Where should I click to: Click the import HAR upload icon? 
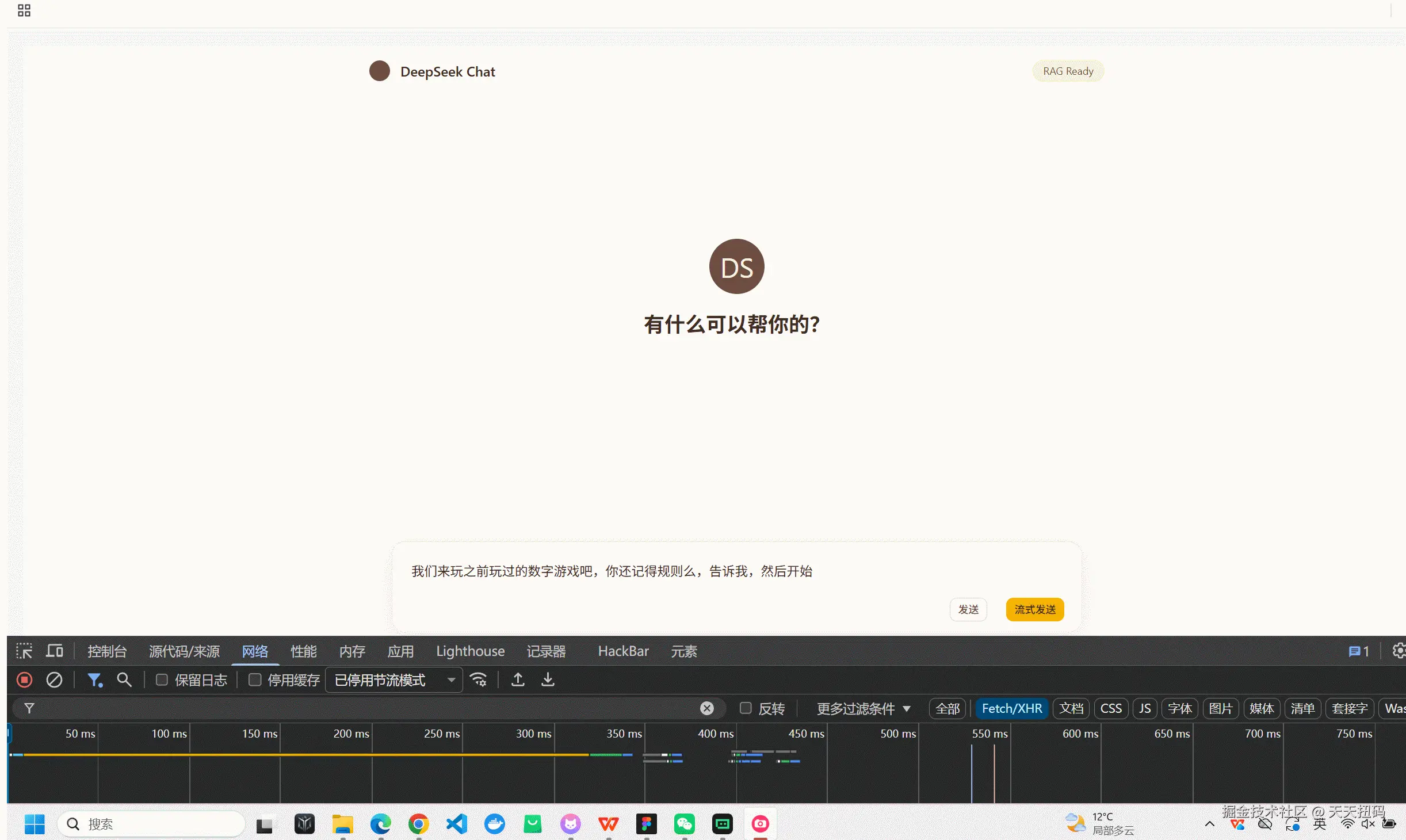[x=518, y=680]
